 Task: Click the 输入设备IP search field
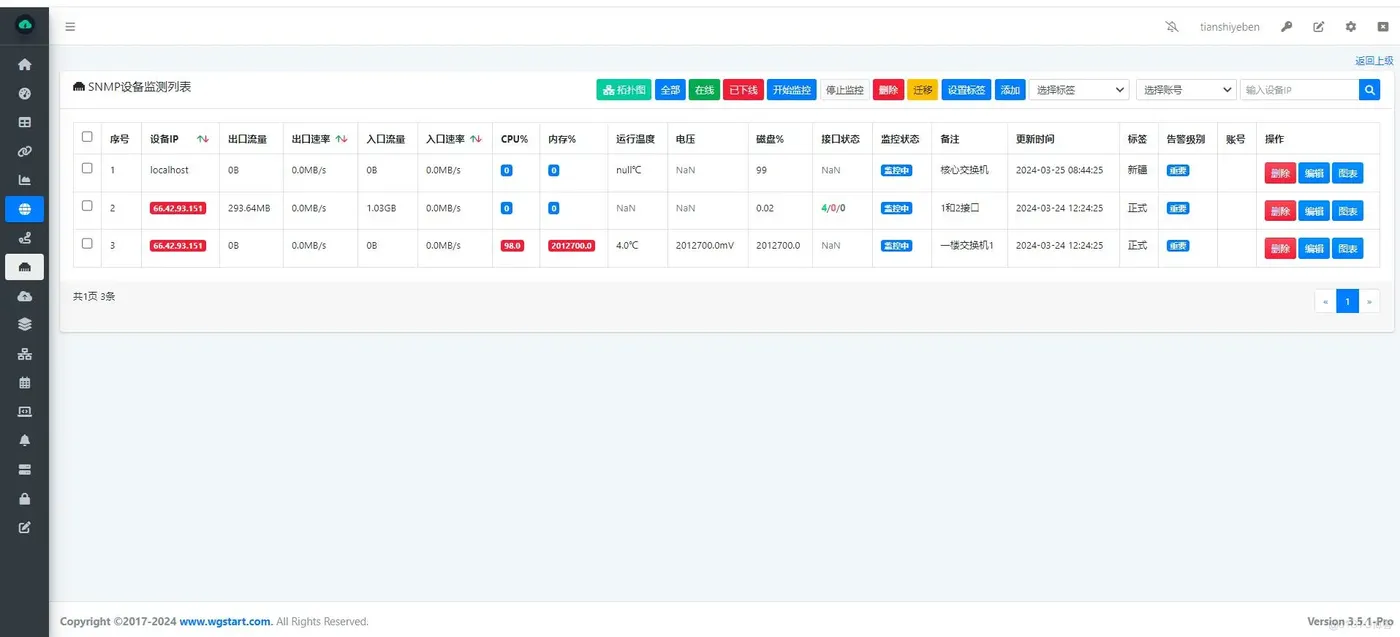coord(1299,90)
